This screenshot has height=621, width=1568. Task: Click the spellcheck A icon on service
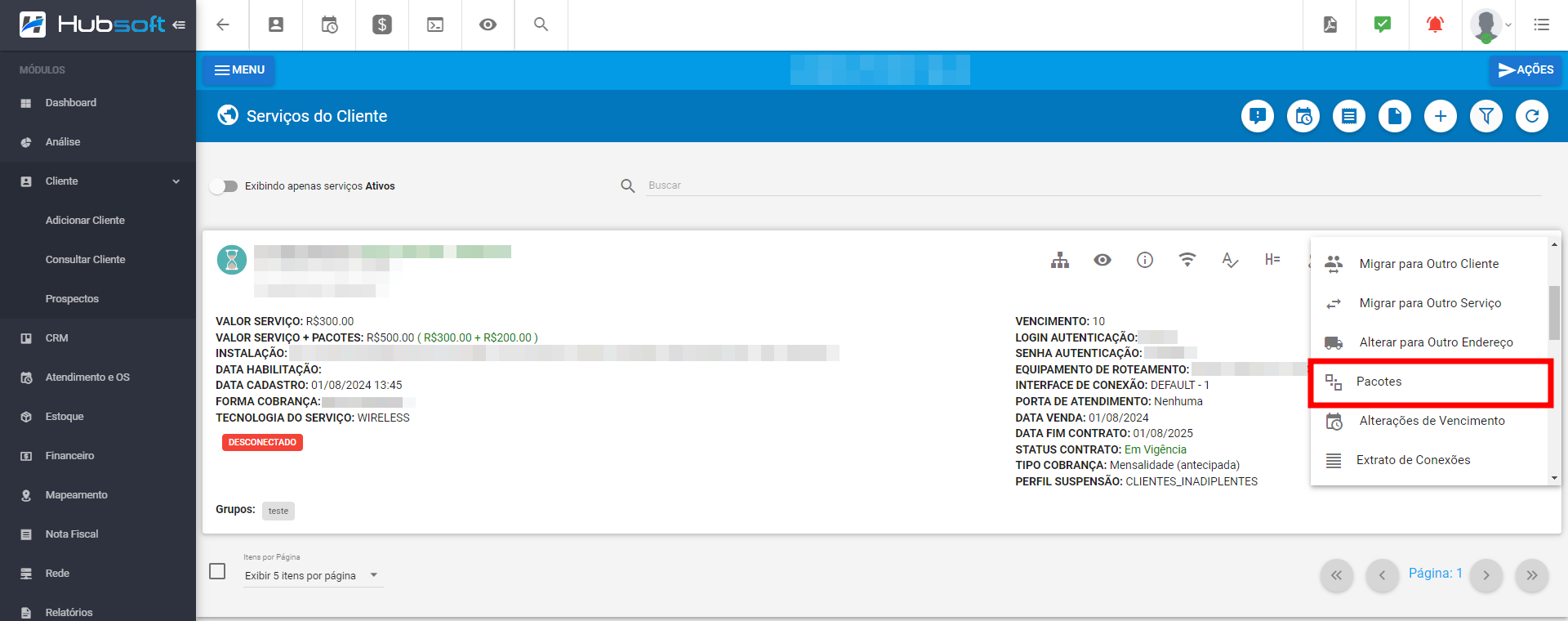1230,260
